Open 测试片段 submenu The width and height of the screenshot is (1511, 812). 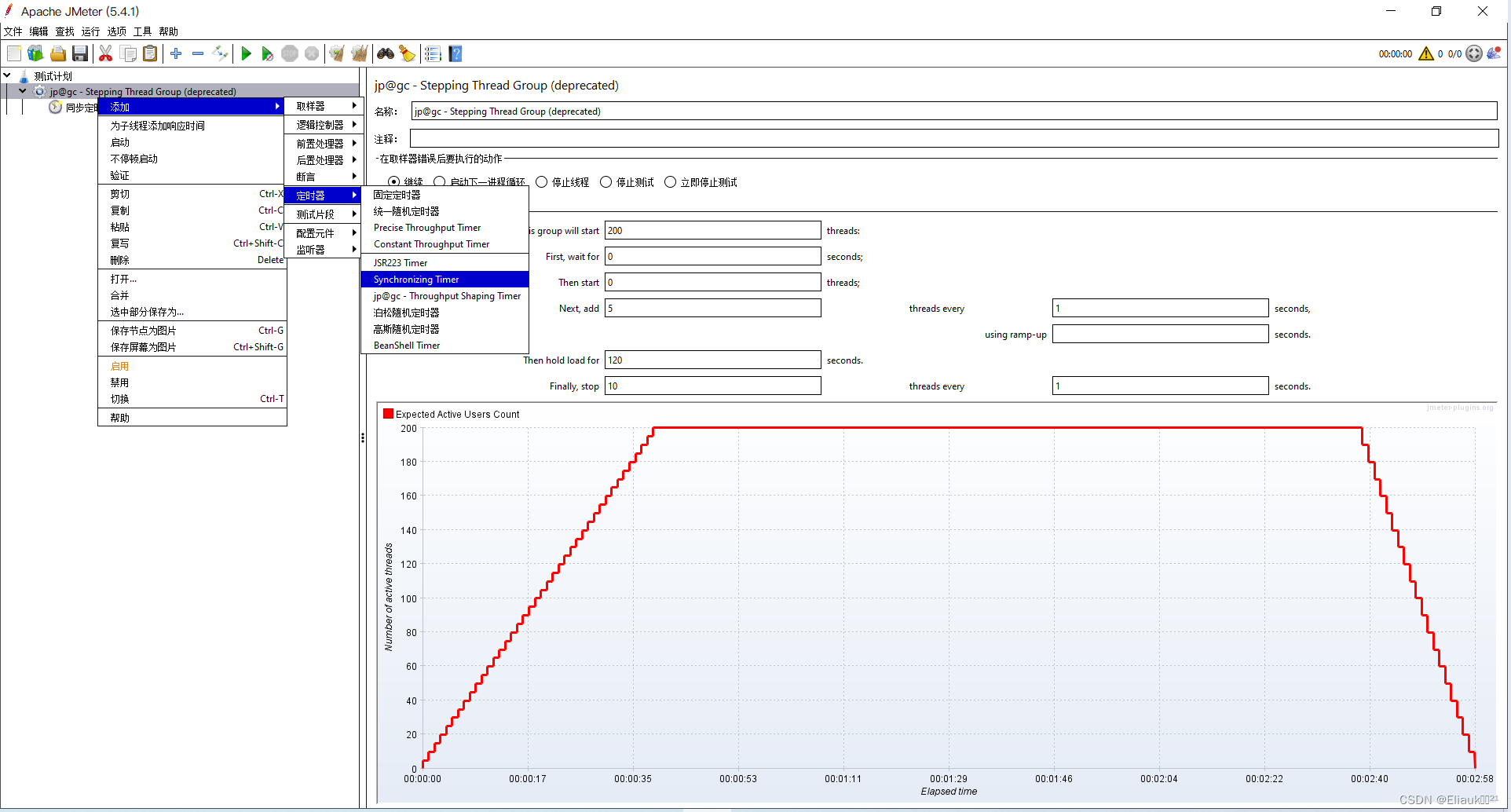click(322, 214)
